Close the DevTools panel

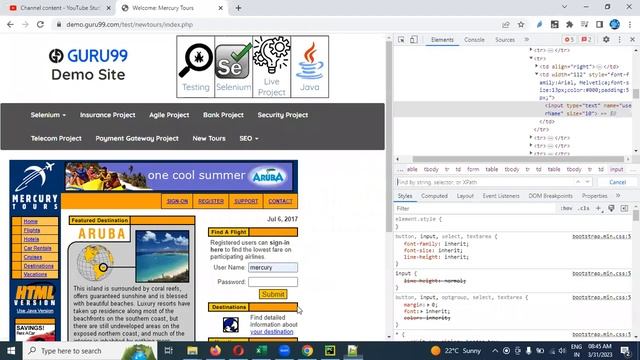point(632,40)
